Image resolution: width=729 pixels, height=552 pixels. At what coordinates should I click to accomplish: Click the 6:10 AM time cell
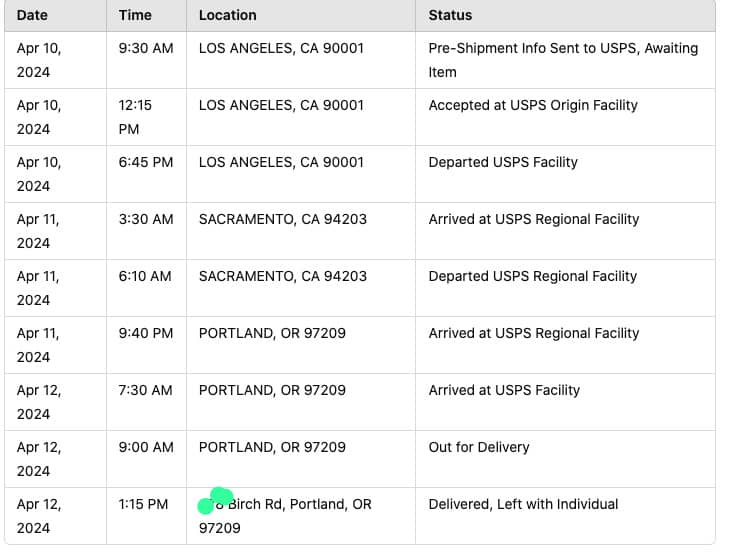pos(144,276)
